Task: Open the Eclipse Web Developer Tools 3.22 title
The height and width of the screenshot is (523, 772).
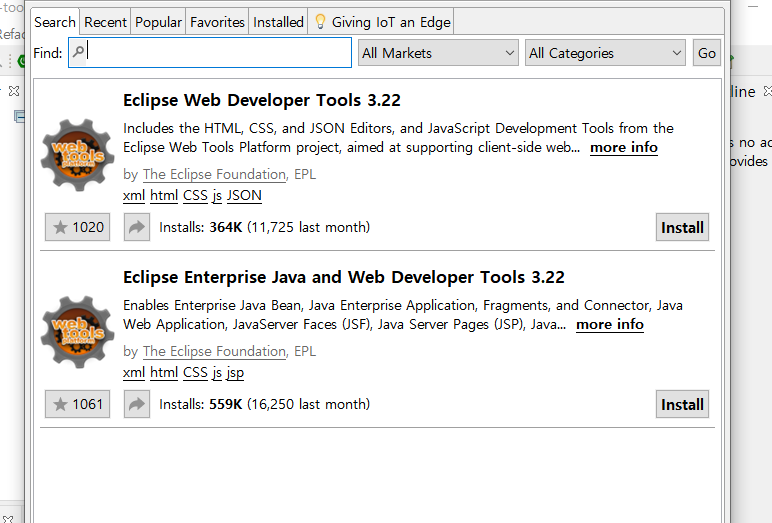Action: (262, 100)
